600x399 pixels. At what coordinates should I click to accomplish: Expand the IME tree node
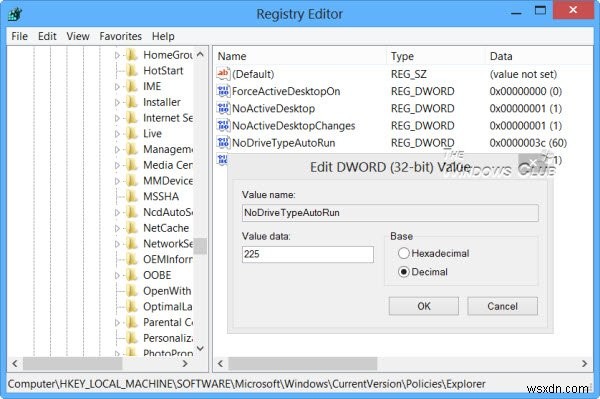117,87
